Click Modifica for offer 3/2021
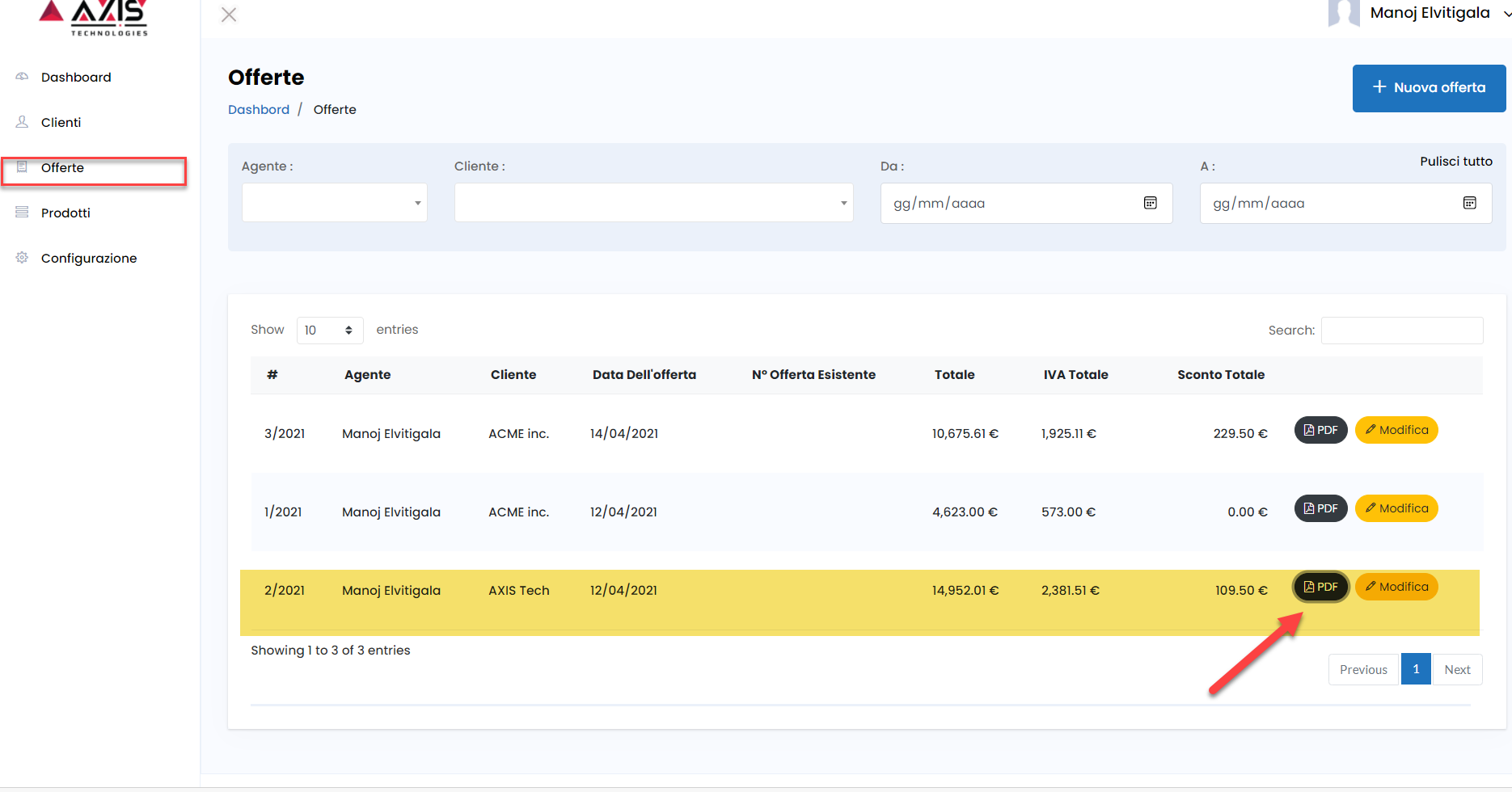 pyautogui.click(x=1396, y=430)
